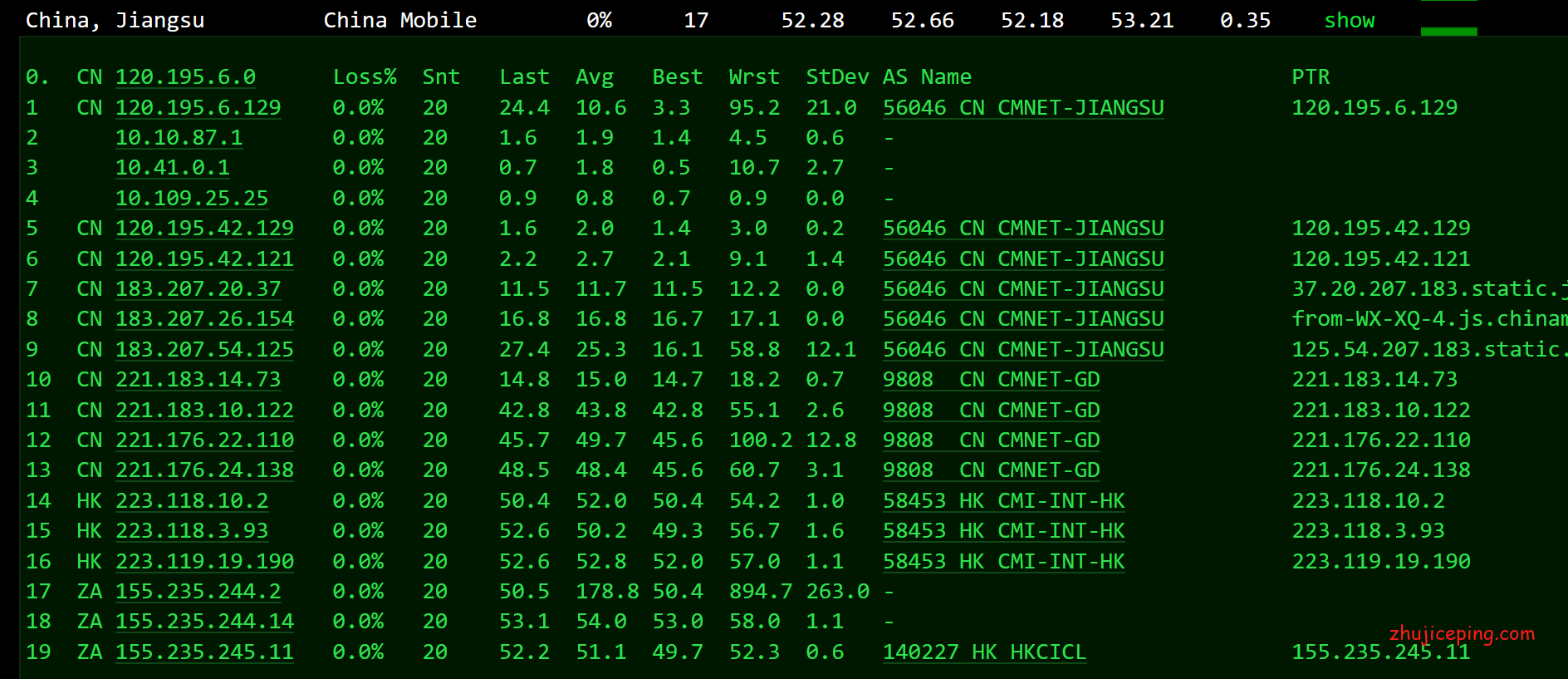Select the 'Wrst' column header

[754, 77]
